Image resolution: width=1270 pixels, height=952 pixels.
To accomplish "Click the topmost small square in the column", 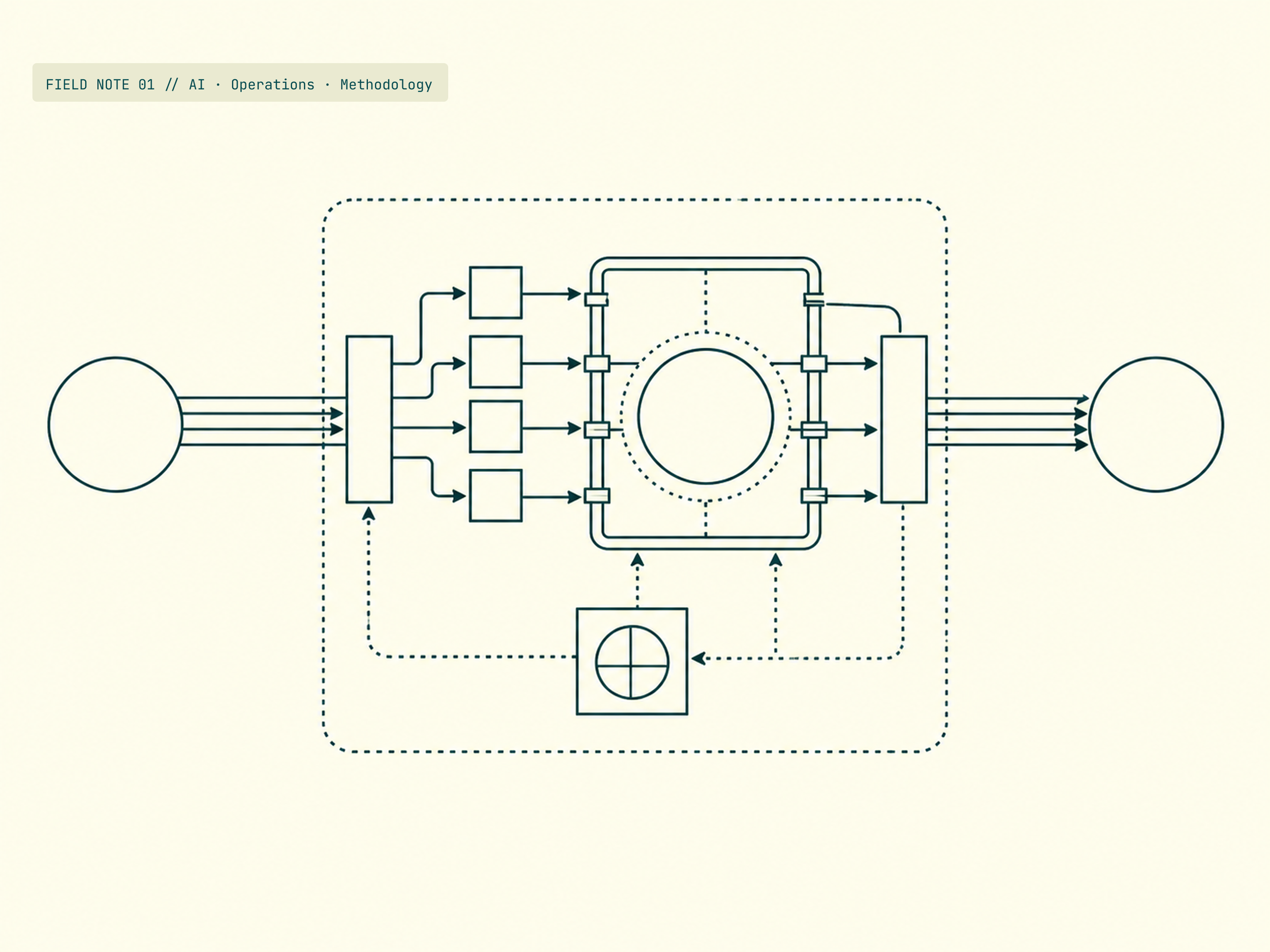I will [x=495, y=292].
